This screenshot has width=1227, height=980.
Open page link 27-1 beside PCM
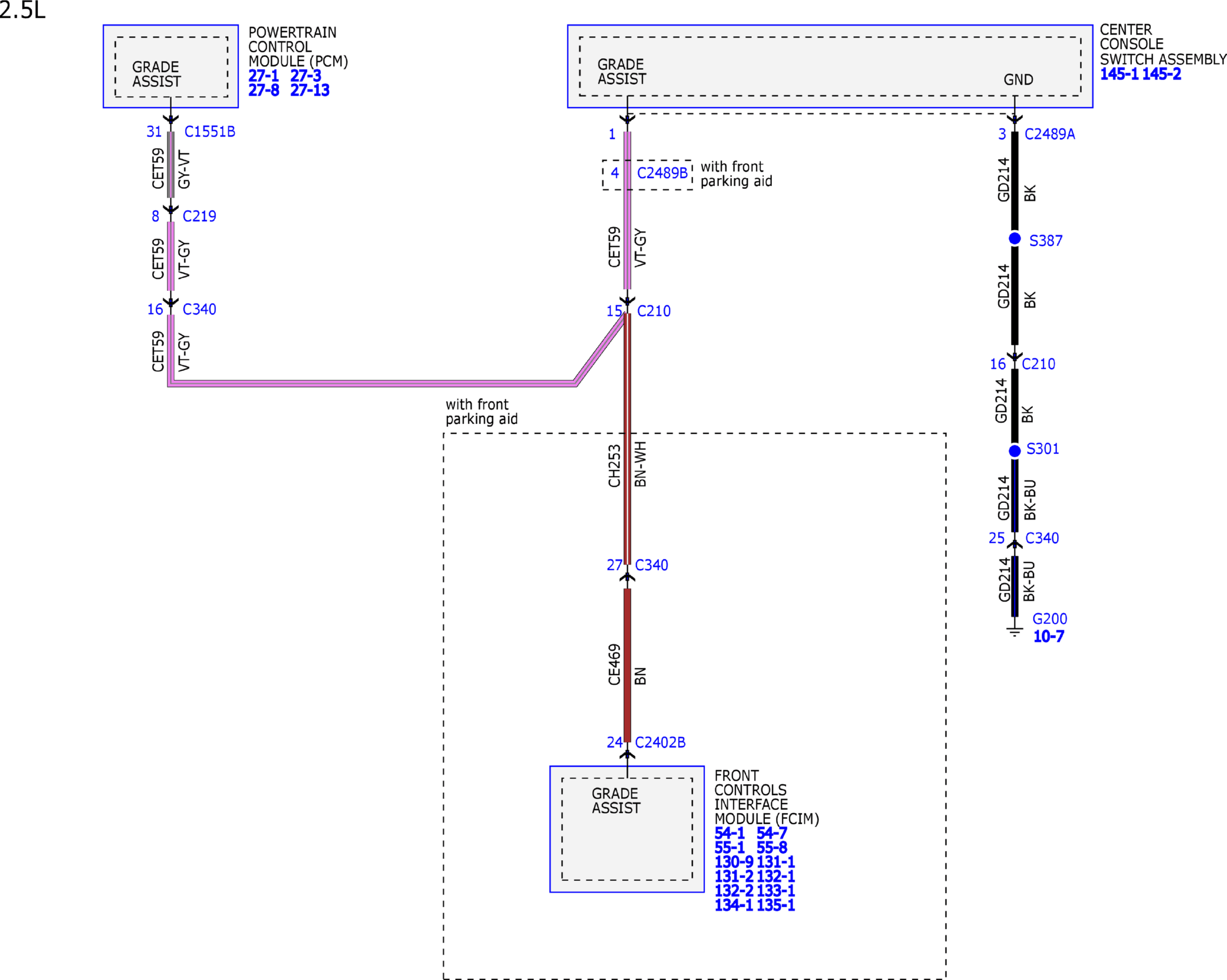263,76
